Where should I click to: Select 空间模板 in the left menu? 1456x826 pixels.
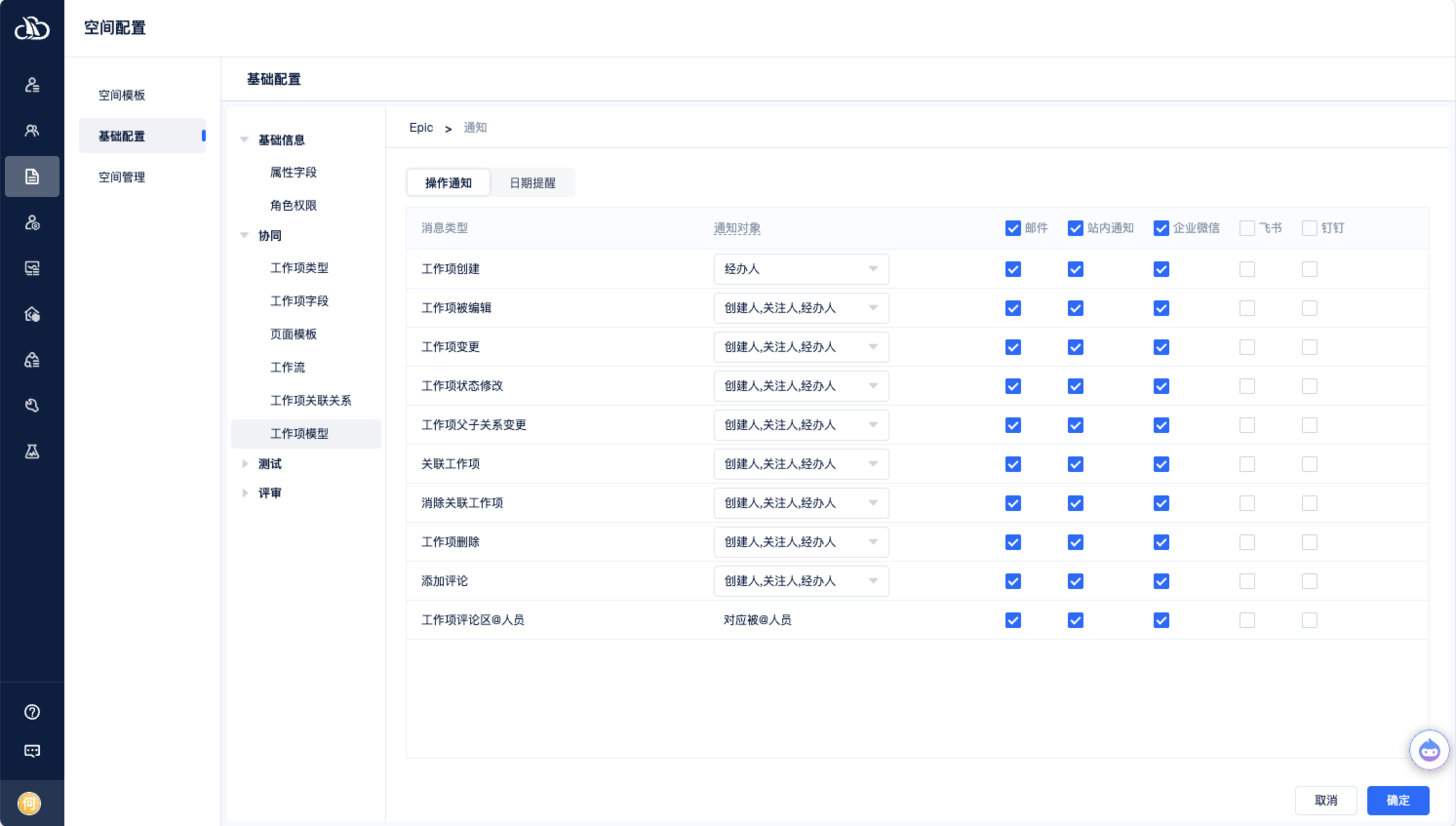[x=122, y=96]
